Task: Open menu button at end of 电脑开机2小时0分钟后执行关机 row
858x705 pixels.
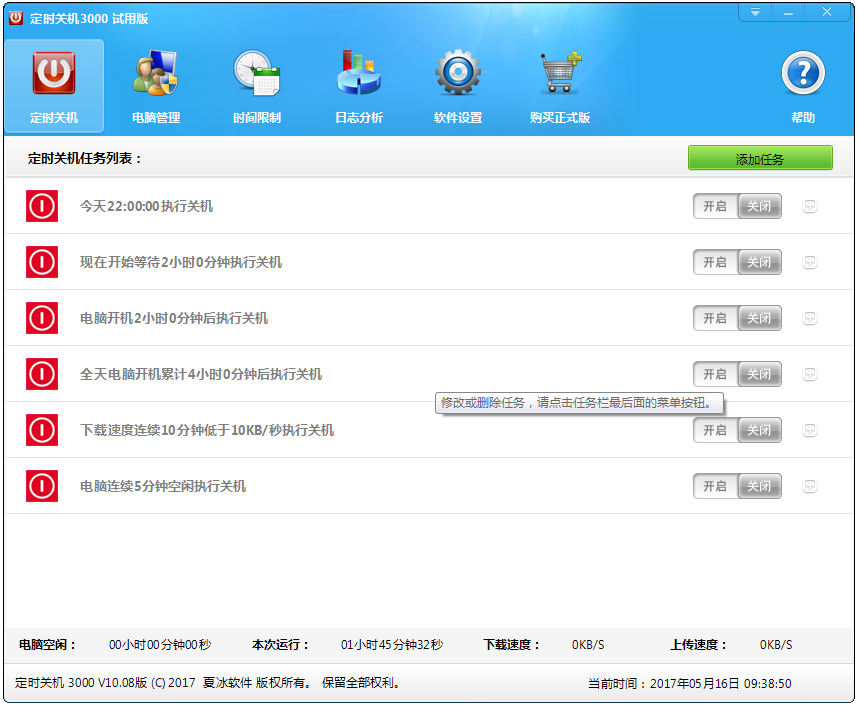Action: [x=810, y=318]
